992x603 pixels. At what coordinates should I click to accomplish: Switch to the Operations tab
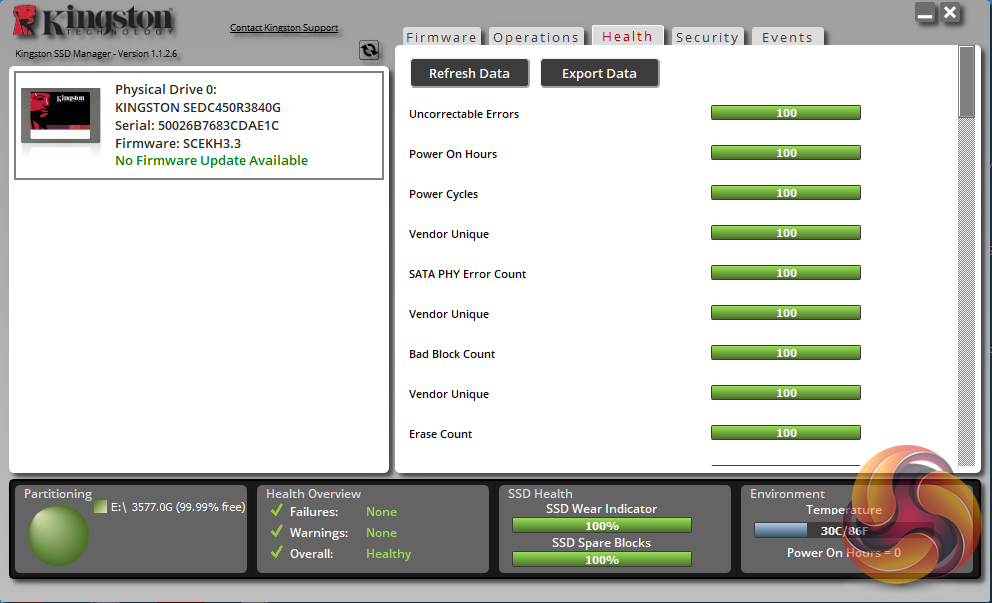pyautogui.click(x=536, y=37)
